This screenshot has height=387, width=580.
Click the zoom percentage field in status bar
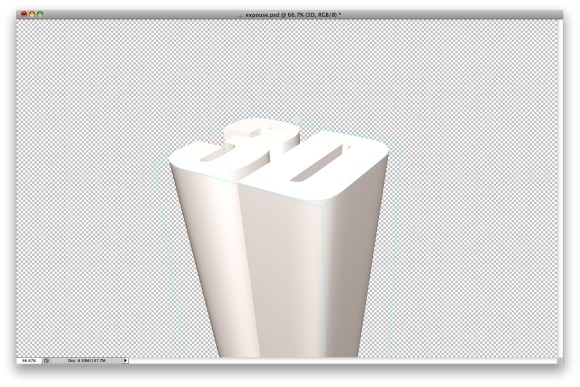pos(29,360)
